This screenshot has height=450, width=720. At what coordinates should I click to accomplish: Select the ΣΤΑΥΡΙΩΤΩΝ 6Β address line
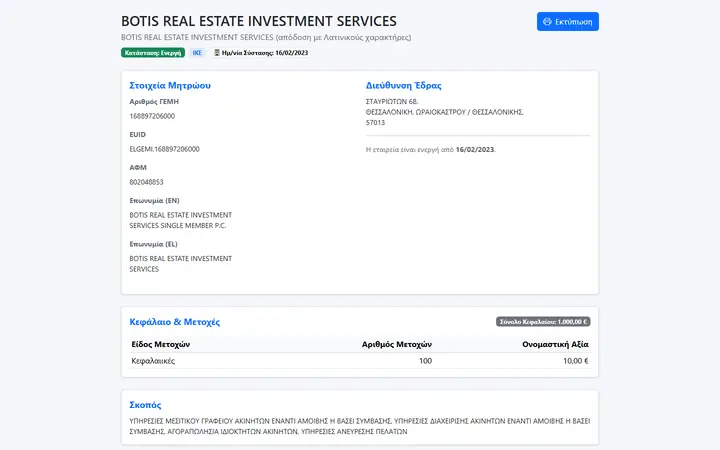(392, 101)
